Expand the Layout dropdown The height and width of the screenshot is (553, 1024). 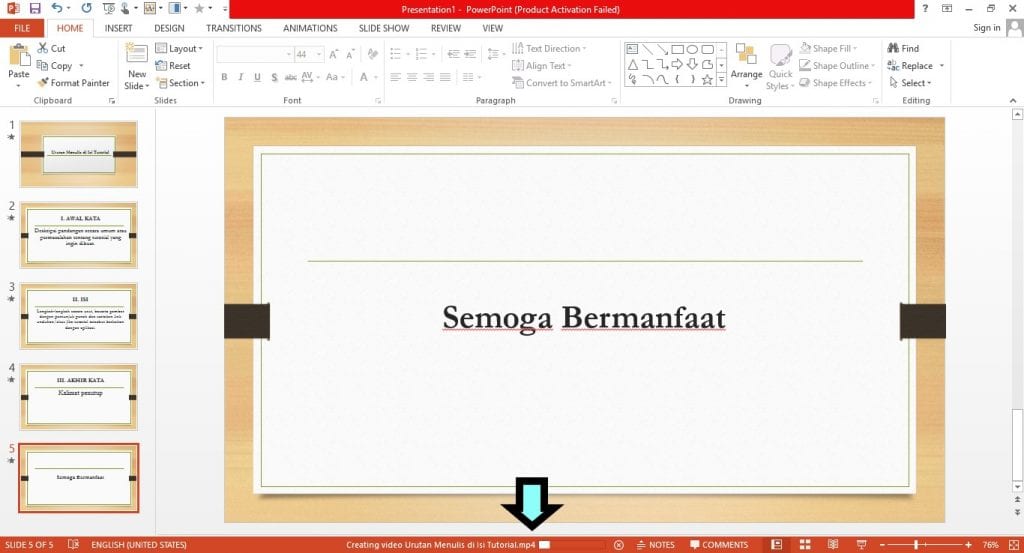[x=180, y=48]
